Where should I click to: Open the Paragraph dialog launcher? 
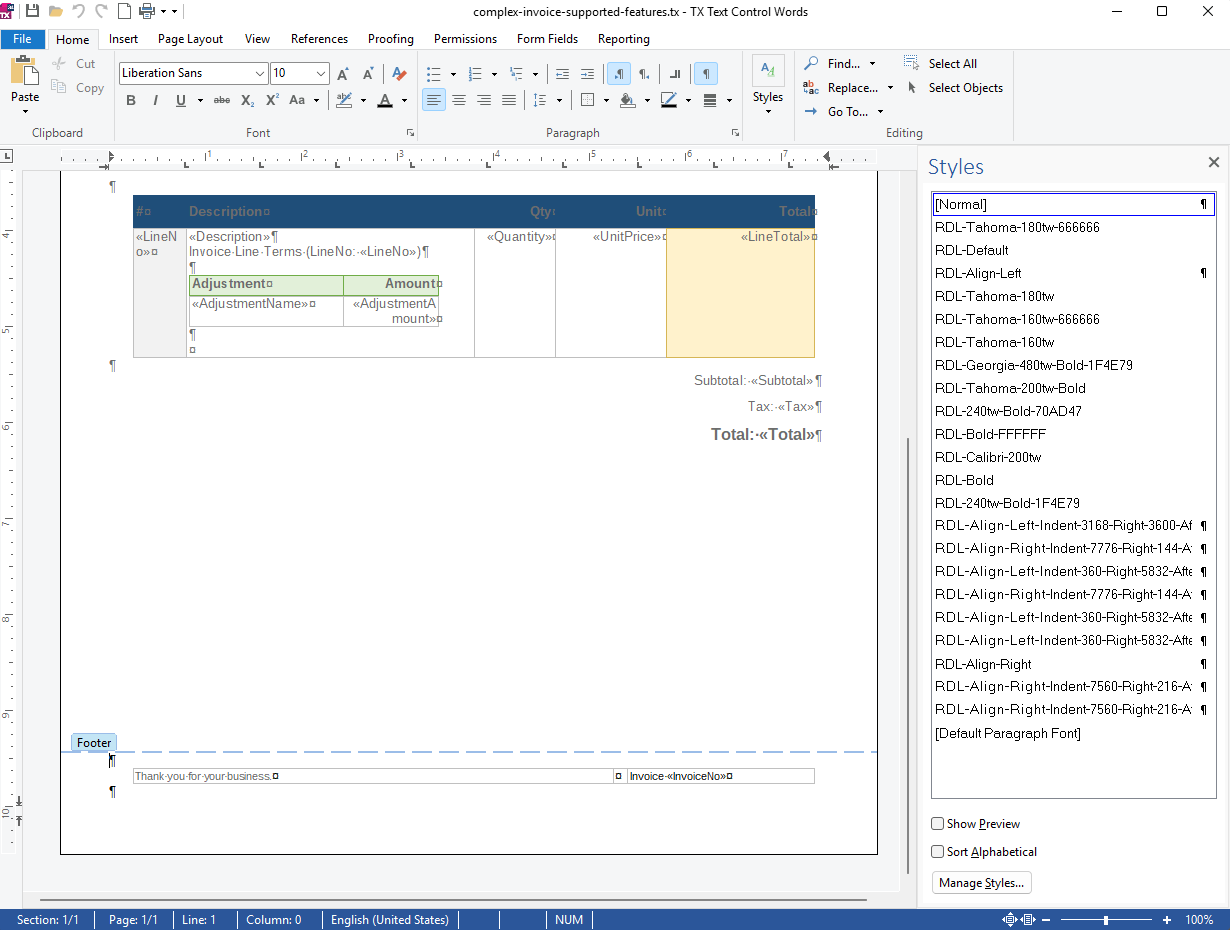[x=736, y=132]
